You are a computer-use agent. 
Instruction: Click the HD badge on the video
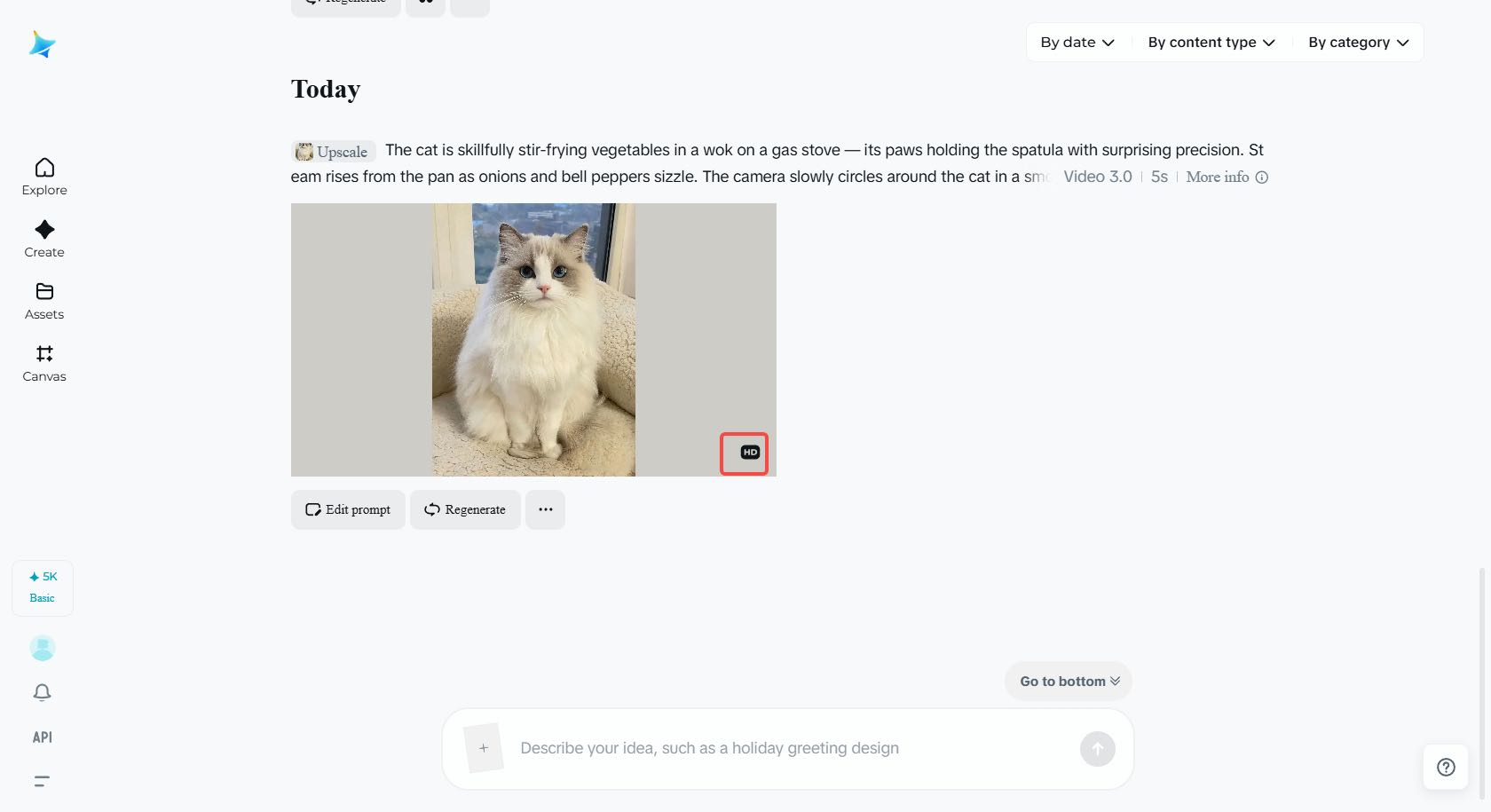[750, 453]
